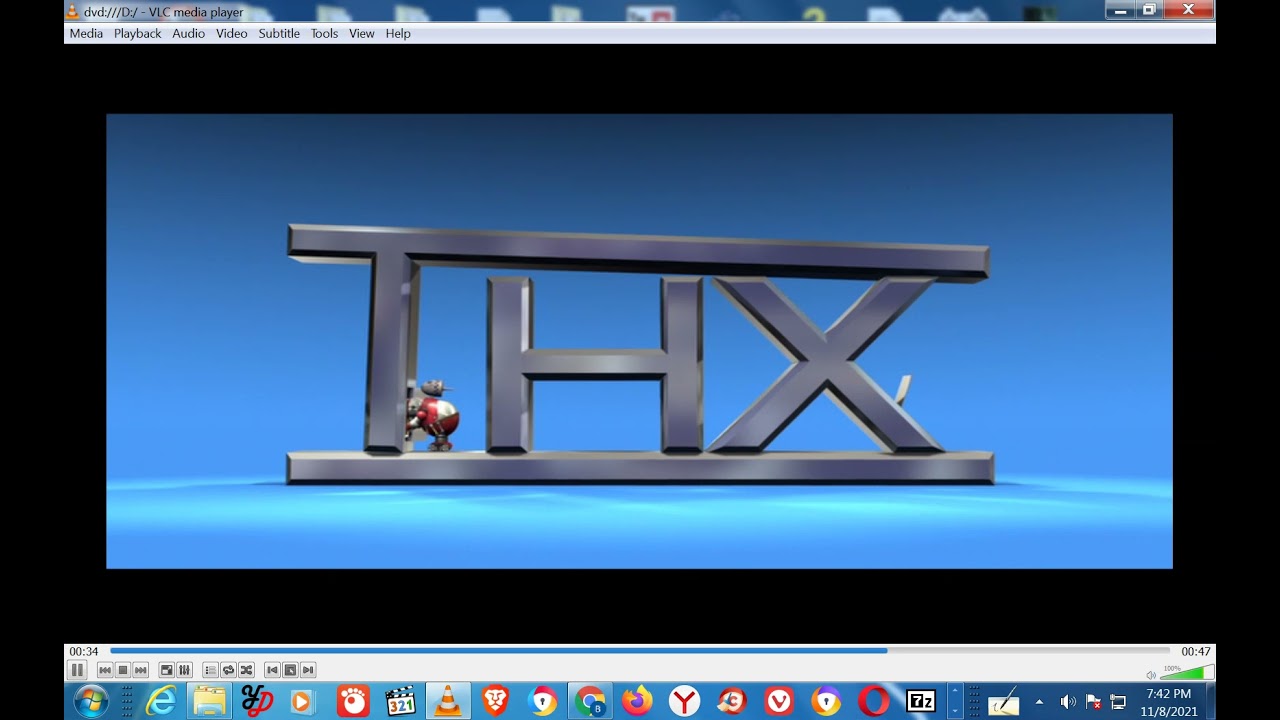Viewport: 1280px width, 720px height.
Task: Open the YD app on taskbar
Action: tap(257, 701)
